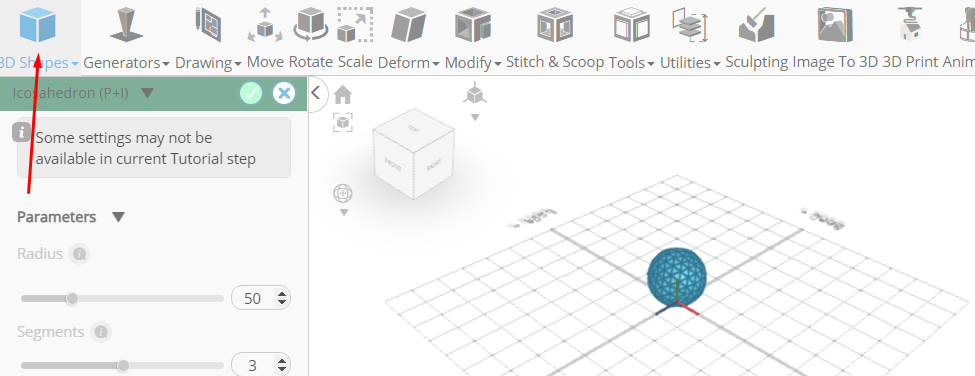Expand the Icosahedron (P+I) dropdown
This screenshot has height=376, width=975.
(147, 93)
